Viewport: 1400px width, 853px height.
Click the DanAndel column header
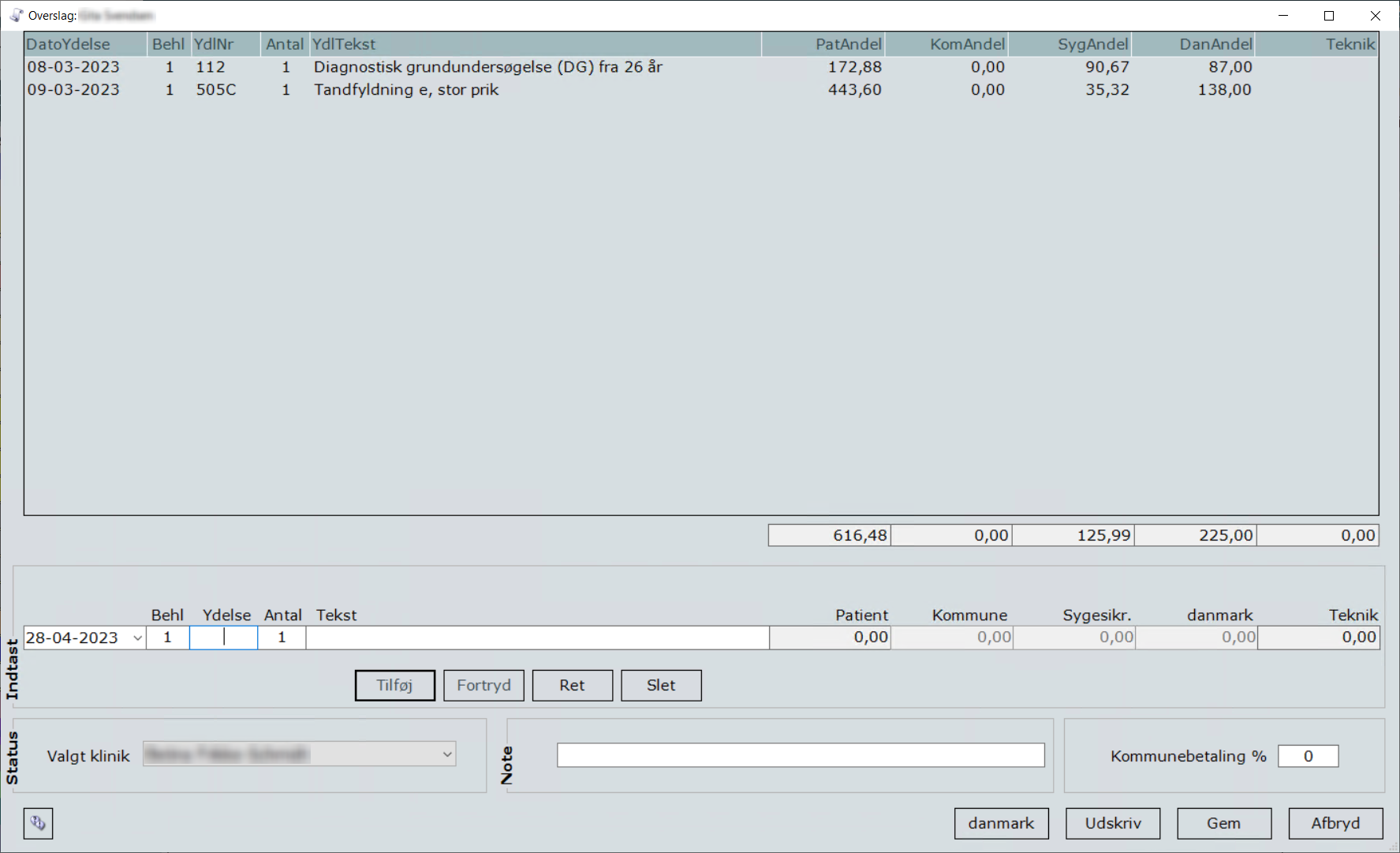click(1193, 44)
